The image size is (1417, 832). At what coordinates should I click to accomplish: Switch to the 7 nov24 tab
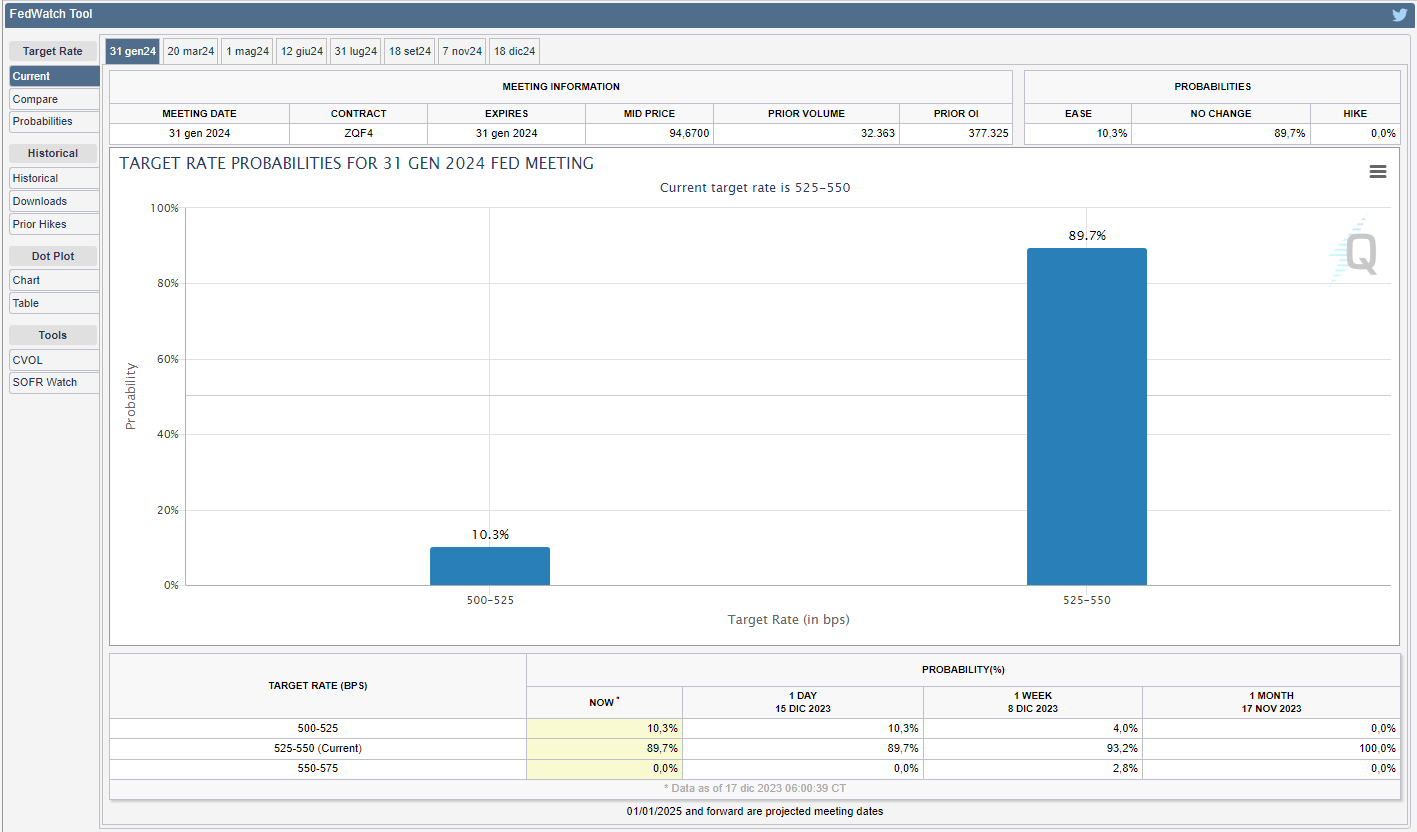click(462, 51)
